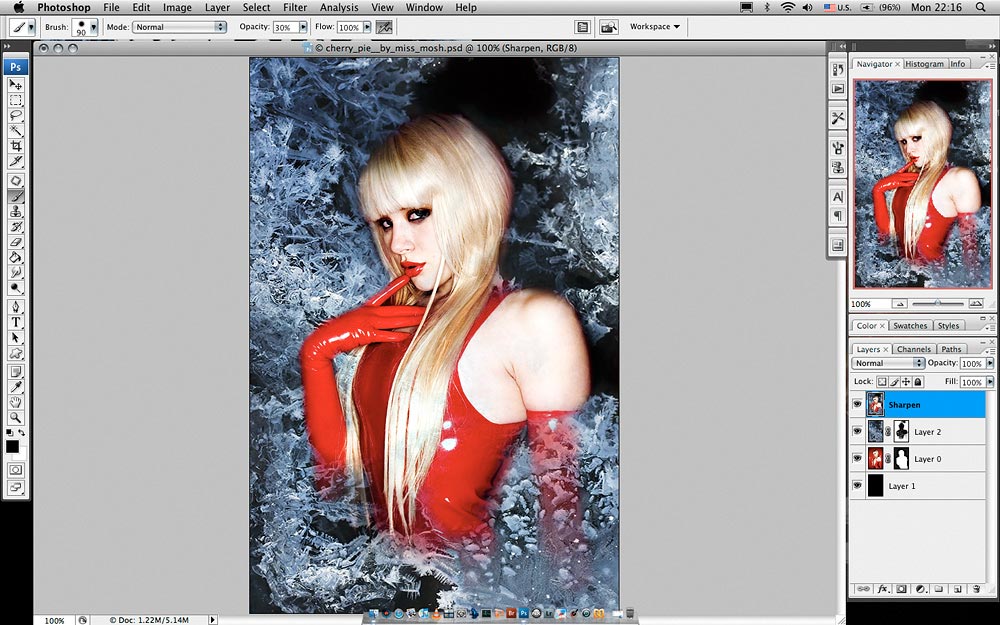Select the Zoom tool
1000x625 pixels.
pyautogui.click(x=15, y=418)
